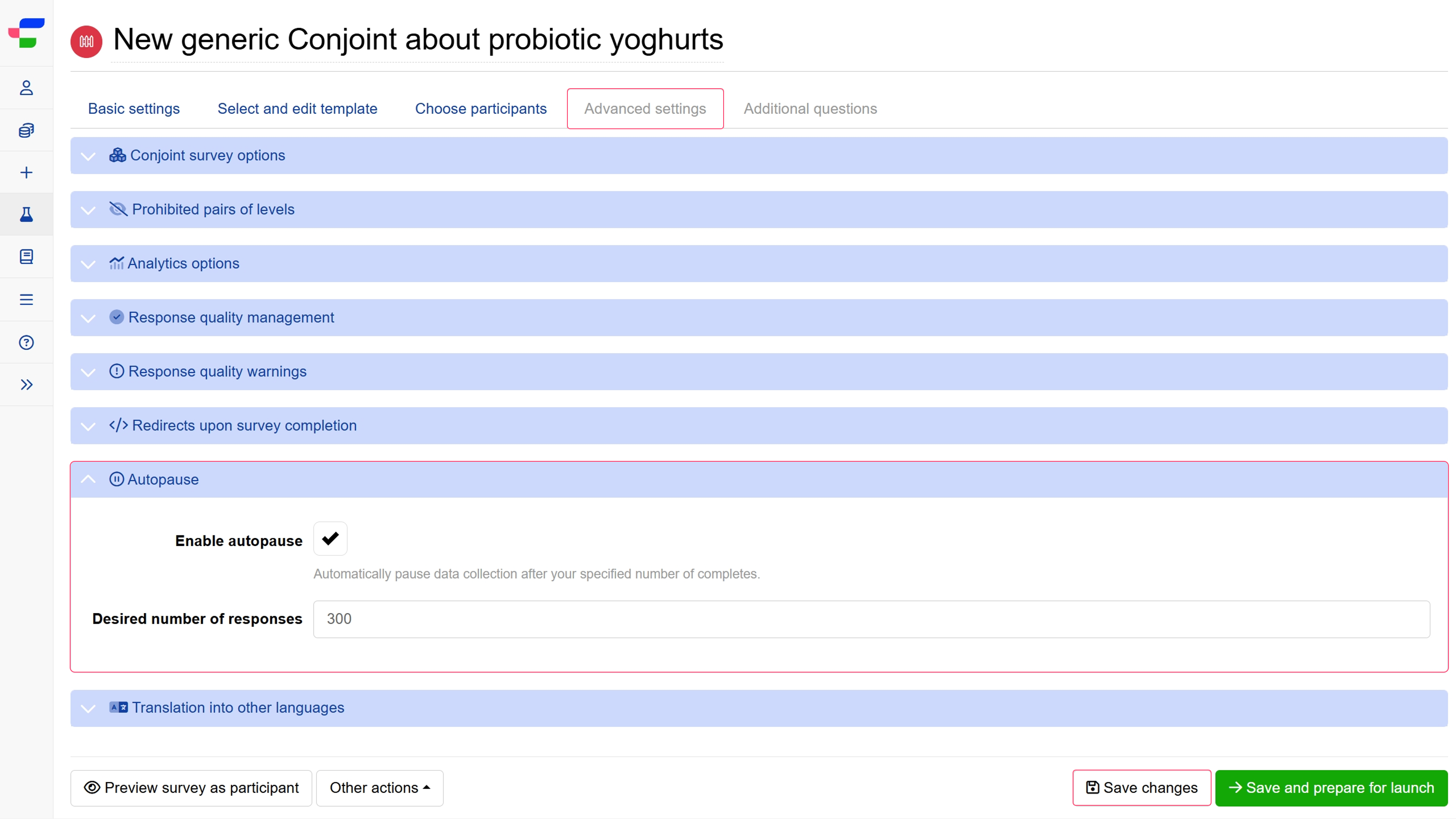
Task: Expand Translation into other languages section
Action: pyautogui.click(x=237, y=708)
